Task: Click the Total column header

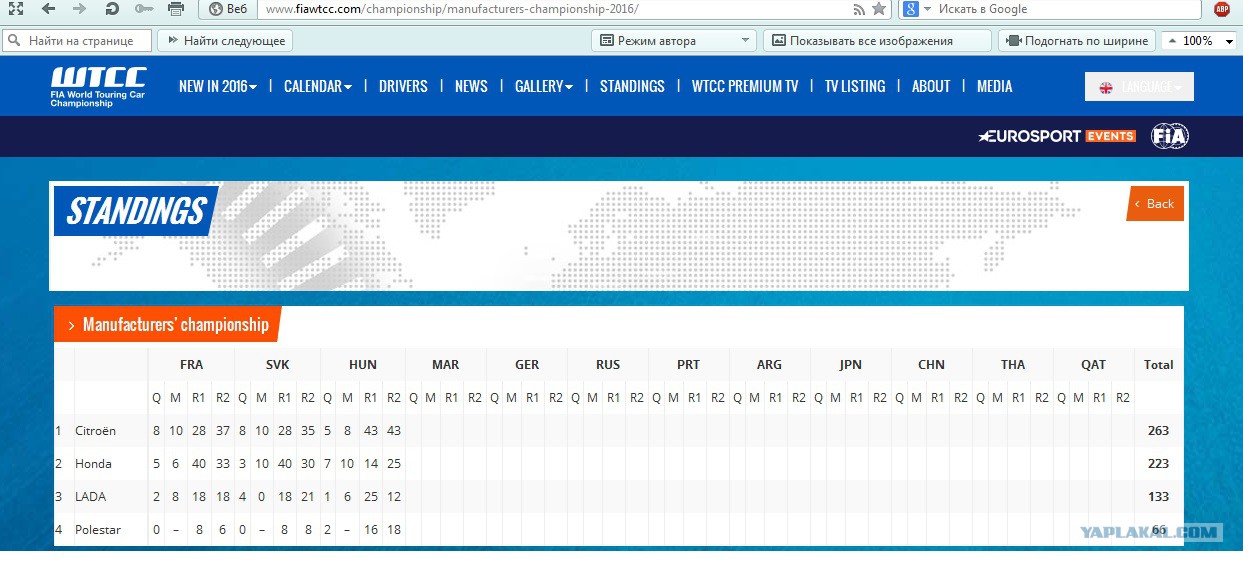Action: pyautogui.click(x=1159, y=364)
